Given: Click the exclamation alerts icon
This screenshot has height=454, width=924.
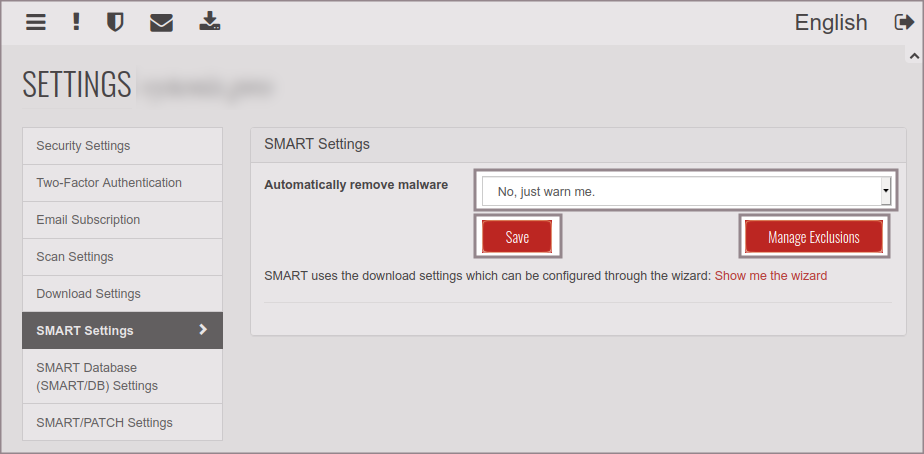Looking at the screenshot, I should tap(76, 22).
